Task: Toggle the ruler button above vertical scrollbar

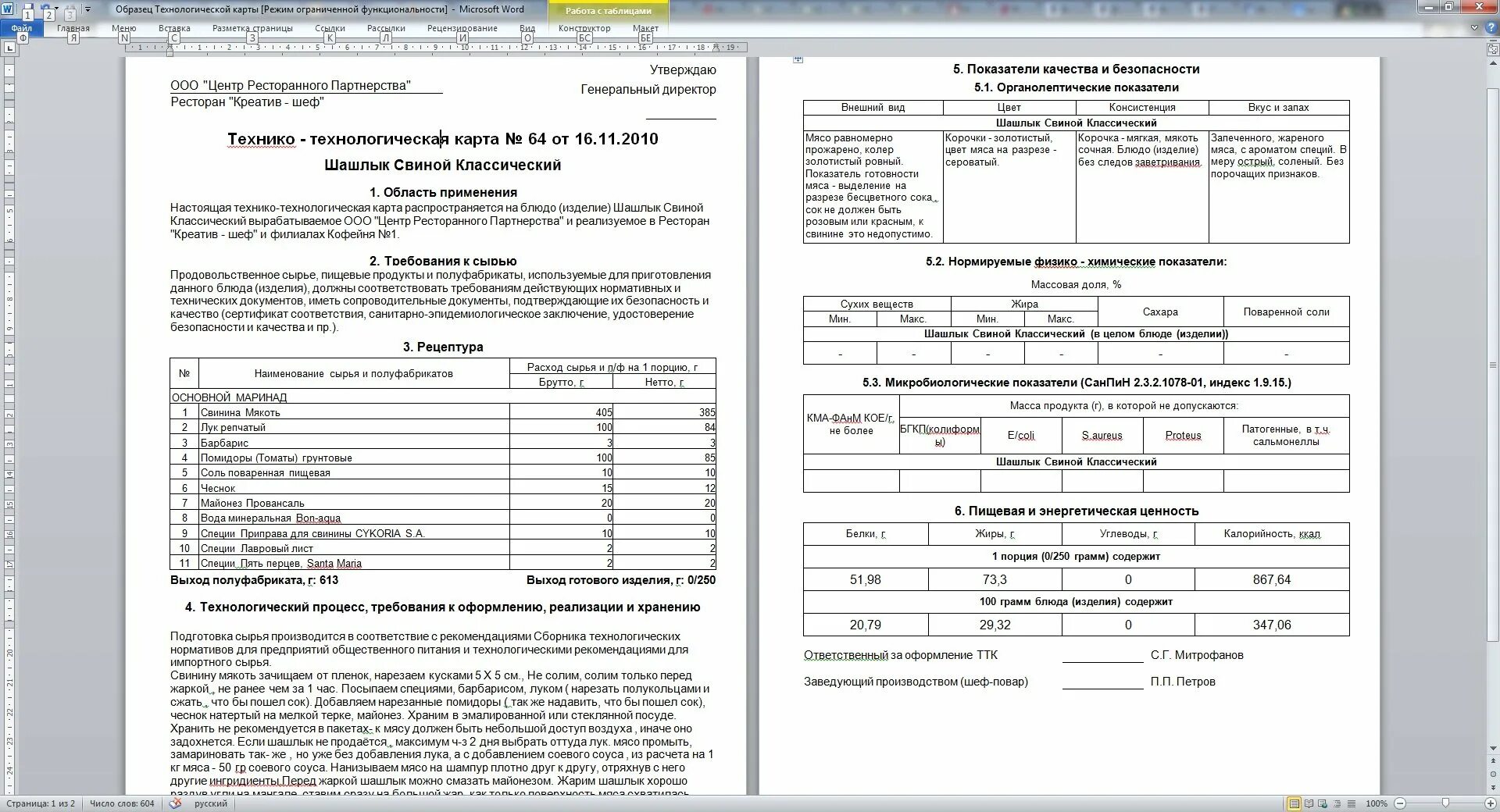Action: pyautogui.click(x=1493, y=48)
